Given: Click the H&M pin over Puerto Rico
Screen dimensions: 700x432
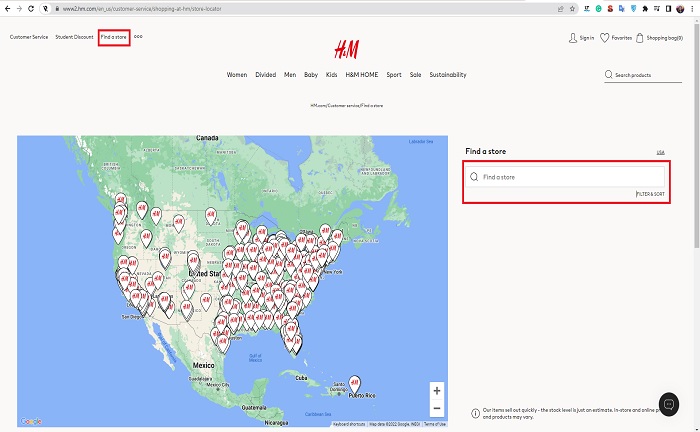Looking at the screenshot, I should point(354,385).
